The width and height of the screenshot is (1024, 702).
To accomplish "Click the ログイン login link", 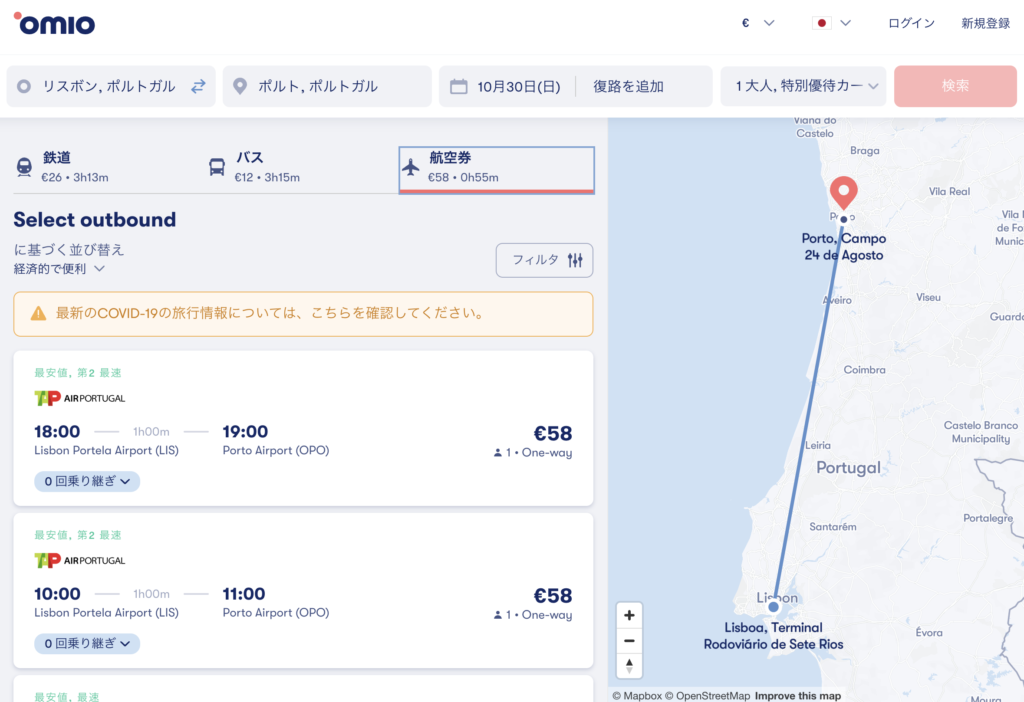I will (911, 23).
